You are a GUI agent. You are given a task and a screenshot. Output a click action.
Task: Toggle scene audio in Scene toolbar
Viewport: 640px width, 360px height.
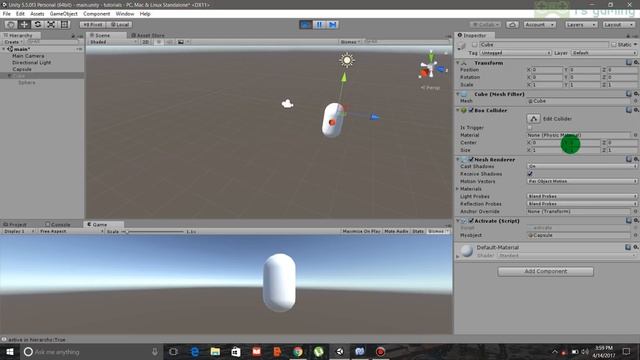coord(169,42)
